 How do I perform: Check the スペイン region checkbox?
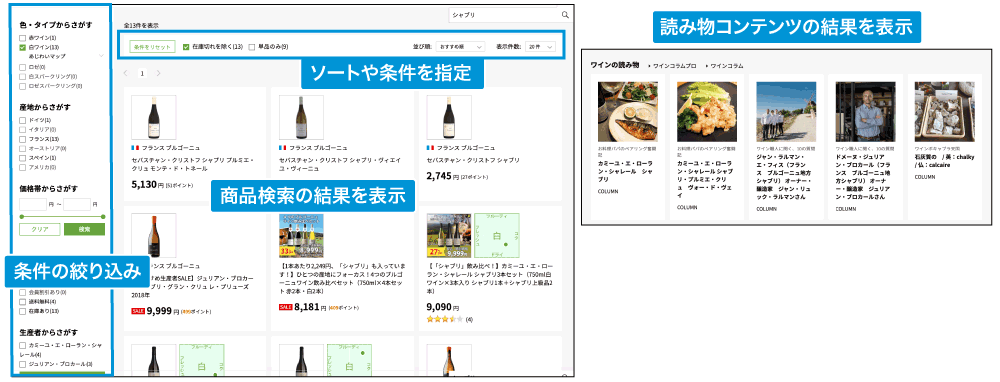point(23,158)
